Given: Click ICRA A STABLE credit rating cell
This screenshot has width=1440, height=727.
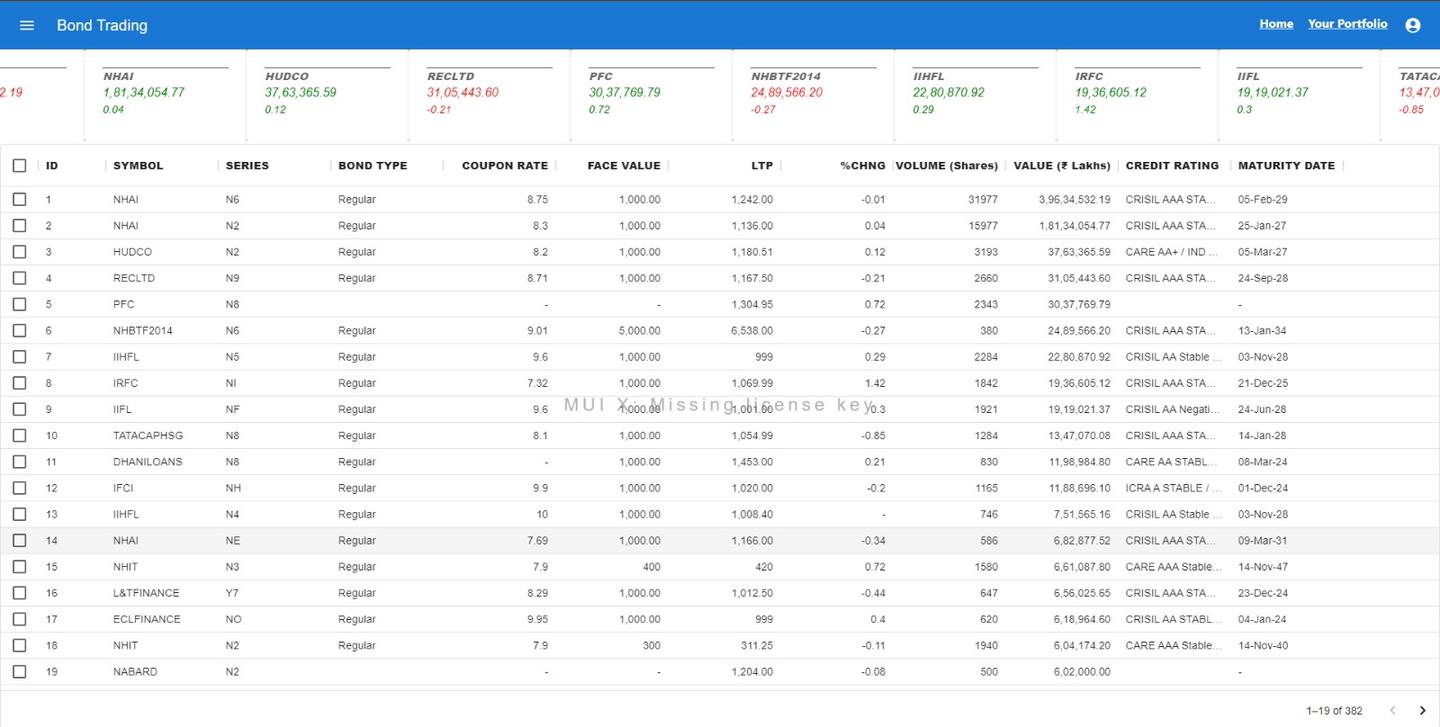Looking at the screenshot, I should (x=1173, y=488).
